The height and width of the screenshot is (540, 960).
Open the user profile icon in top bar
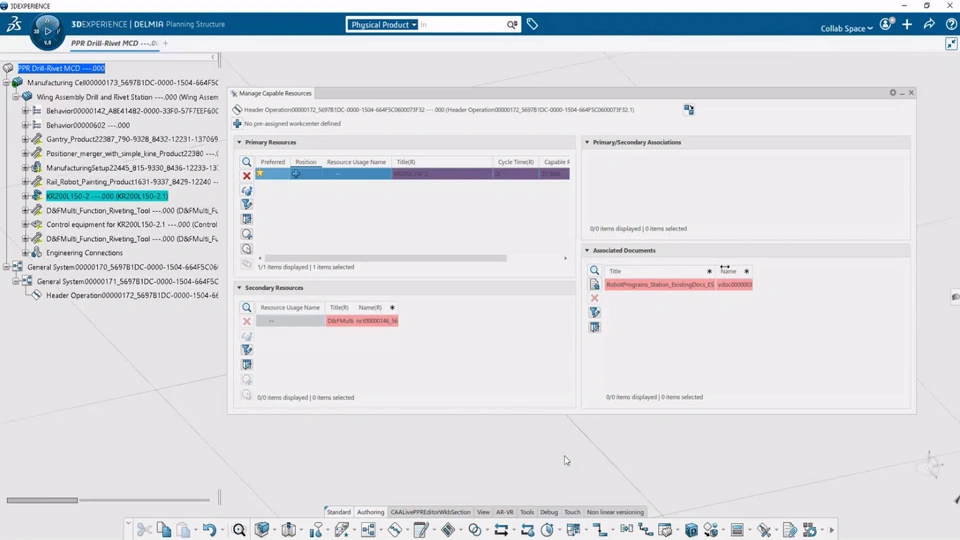point(887,24)
